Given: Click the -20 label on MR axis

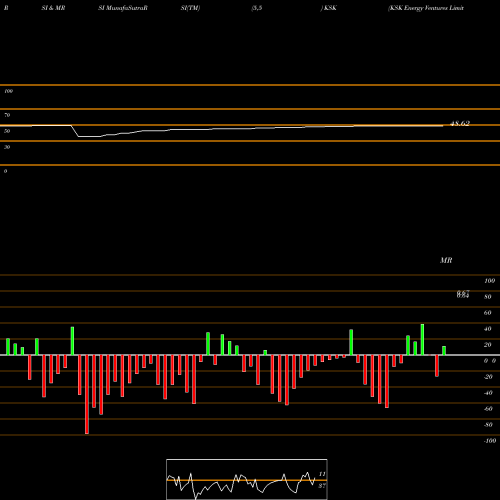Looking at the screenshot, I should [x=488, y=377].
